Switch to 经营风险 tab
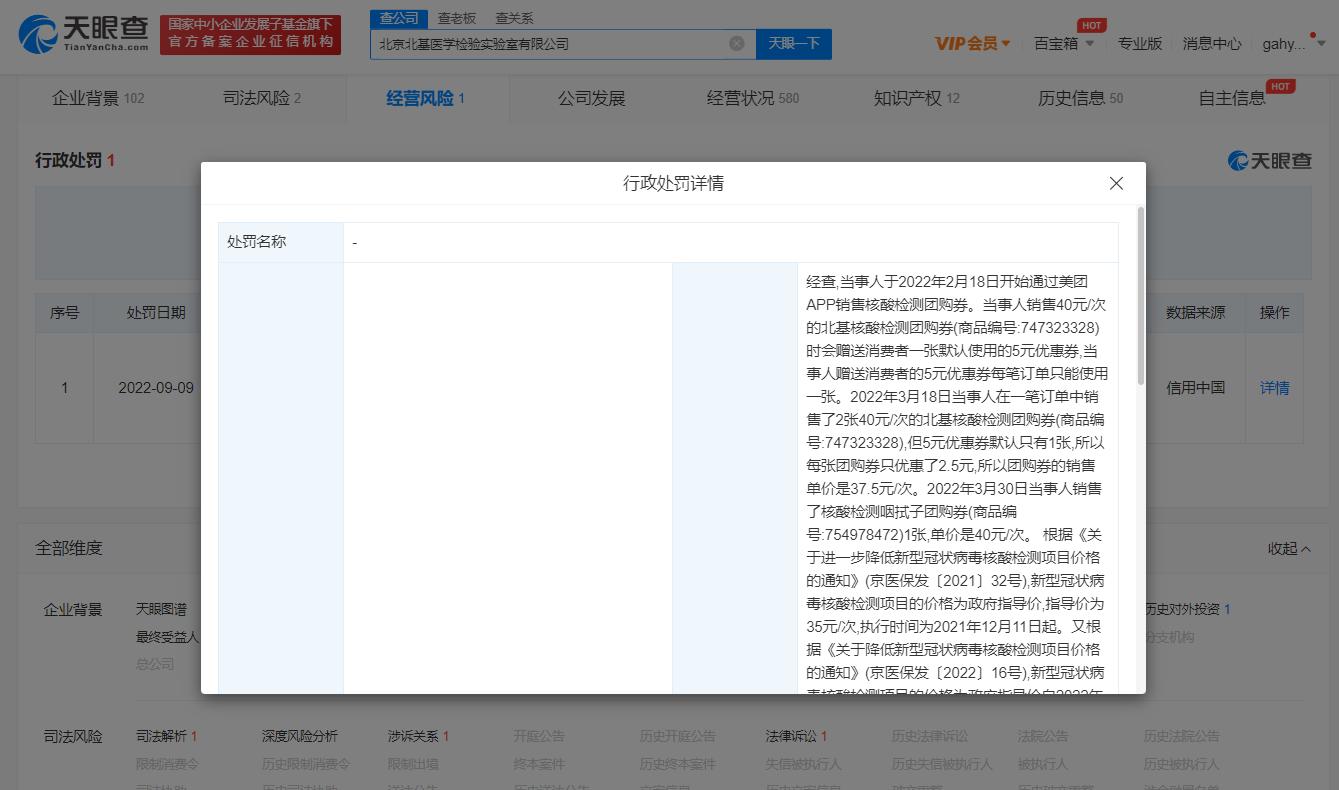Screen dimensions: 1339x790 click(426, 98)
